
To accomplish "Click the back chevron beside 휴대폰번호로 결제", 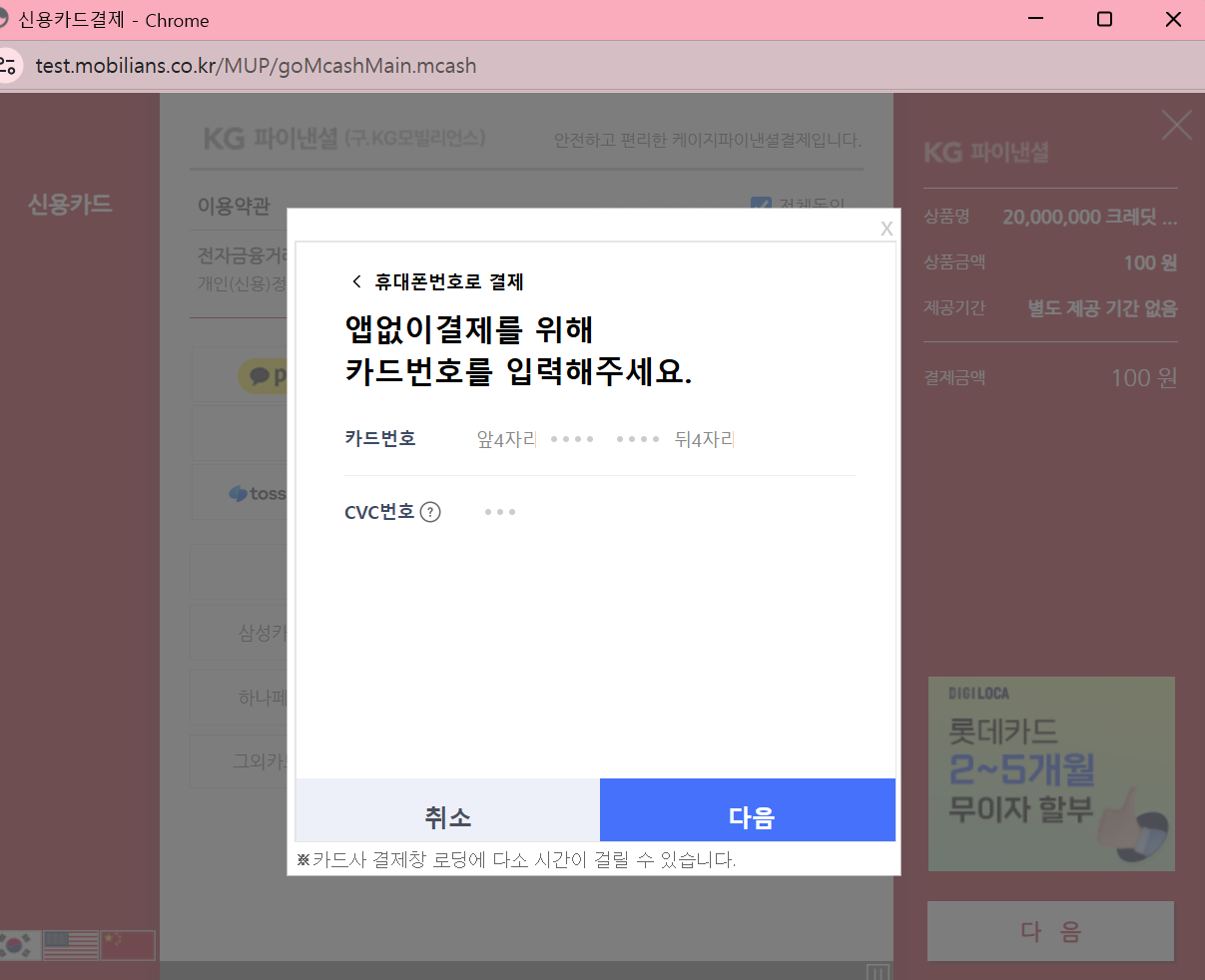I will point(356,281).
